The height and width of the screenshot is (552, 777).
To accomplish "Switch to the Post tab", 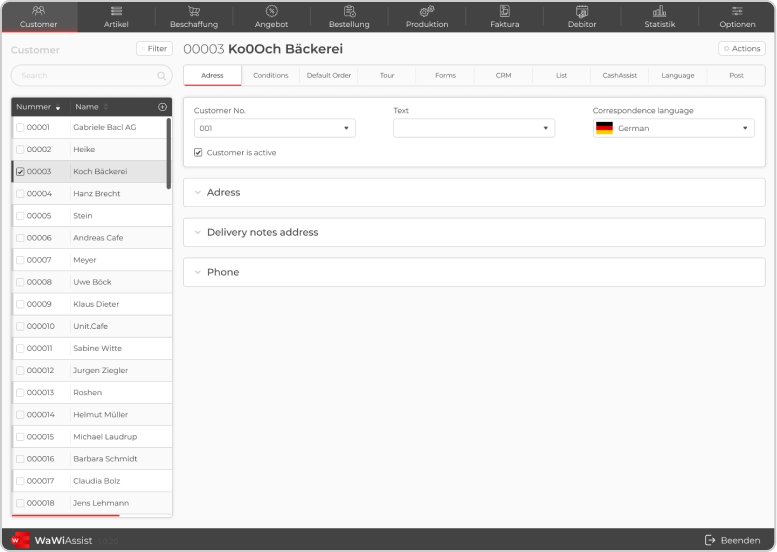I will (736, 75).
